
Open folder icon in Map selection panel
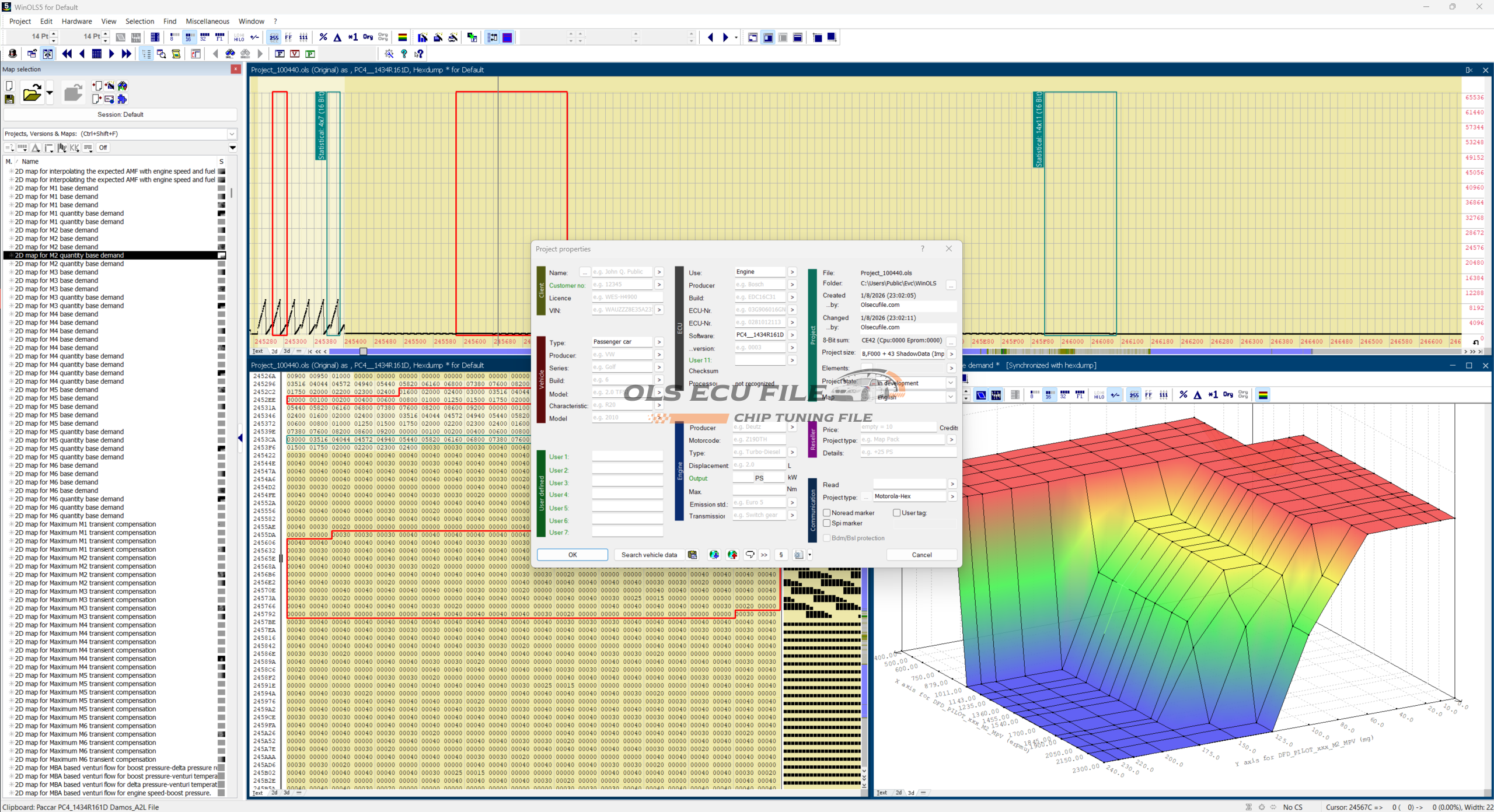click(32, 93)
